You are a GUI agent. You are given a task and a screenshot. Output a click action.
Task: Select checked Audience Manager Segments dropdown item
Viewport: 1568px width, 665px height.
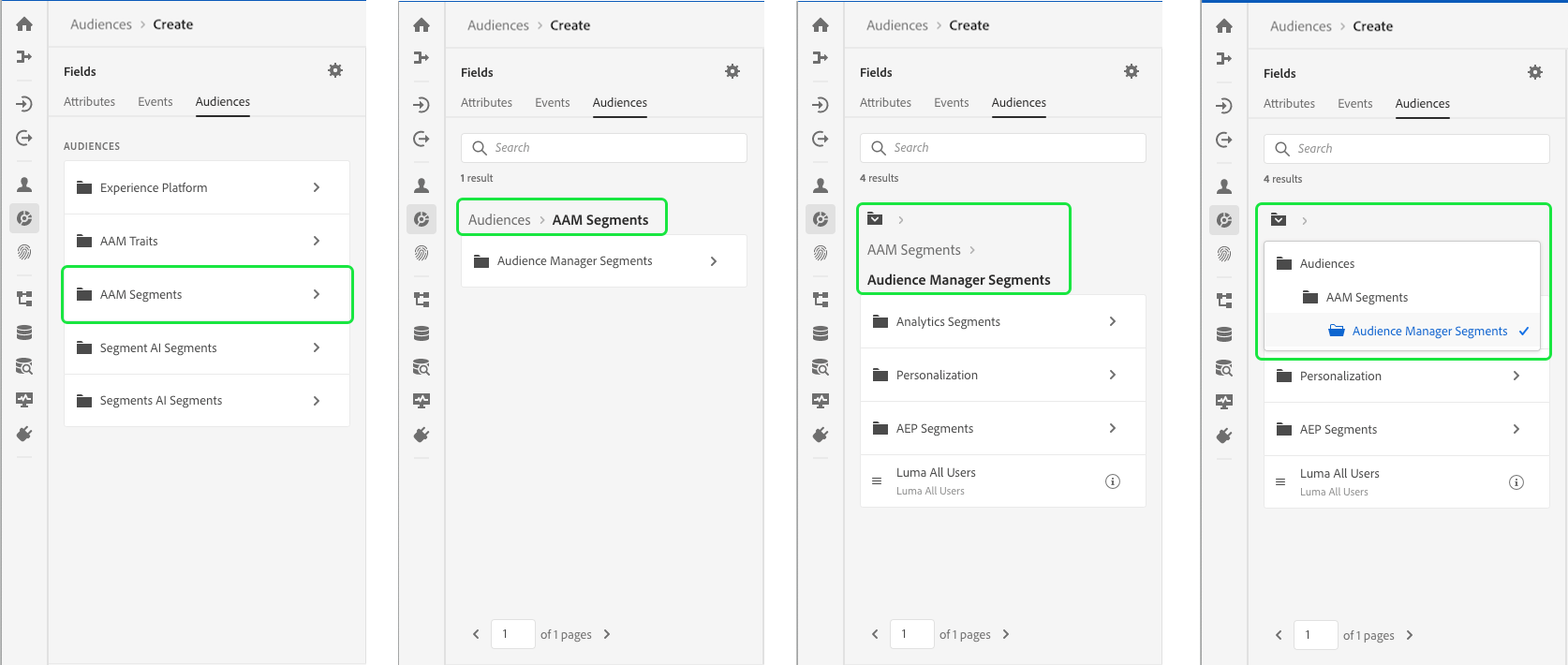(1429, 332)
